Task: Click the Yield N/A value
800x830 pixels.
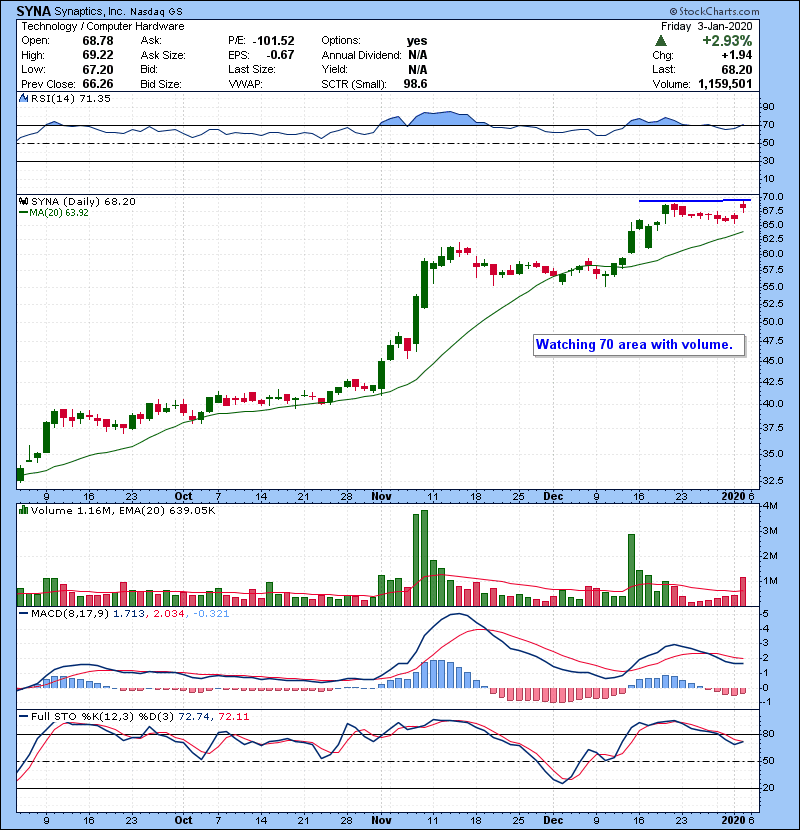Action: coord(418,69)
